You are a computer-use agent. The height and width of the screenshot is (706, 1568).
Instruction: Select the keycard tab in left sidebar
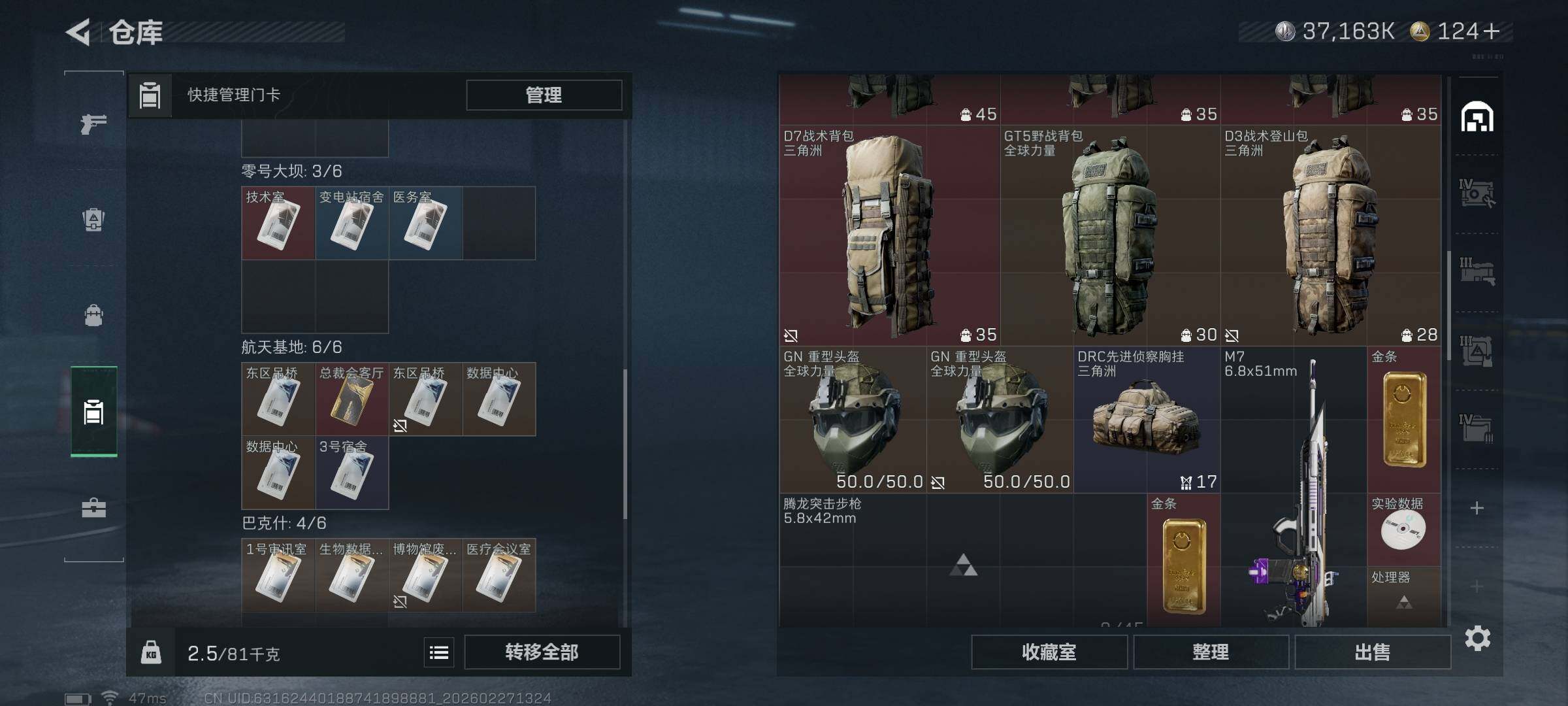[93, 412]
